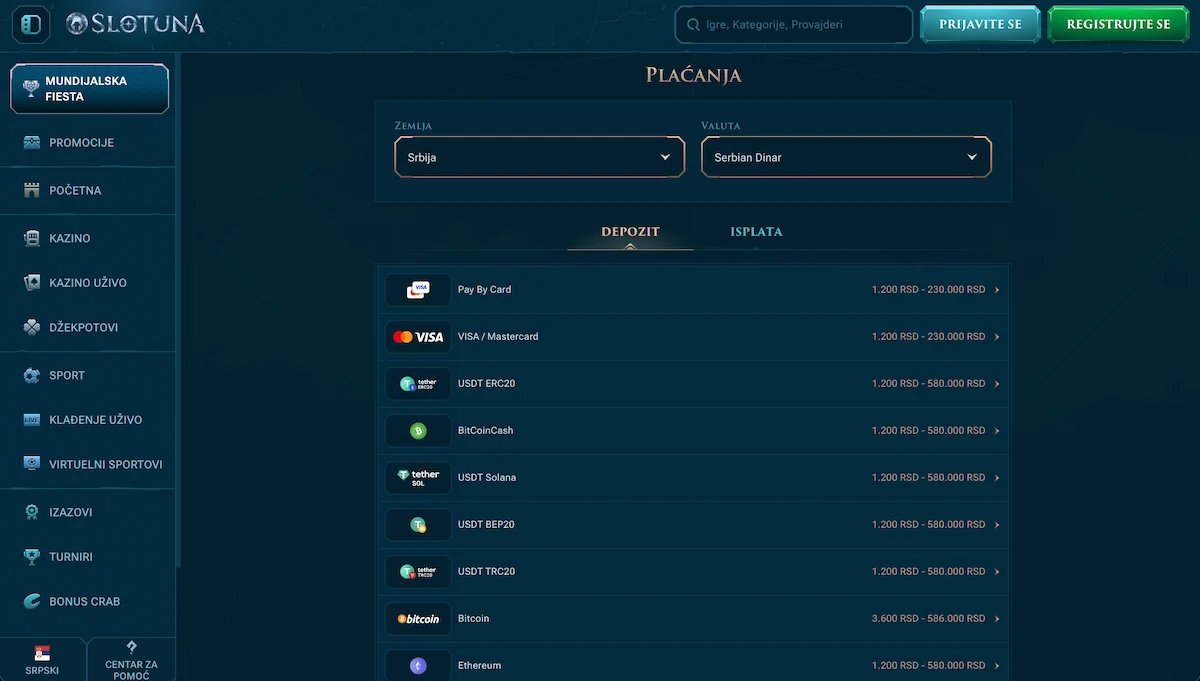Toggle the sidebar collapse icon

[x=31, y=24]
